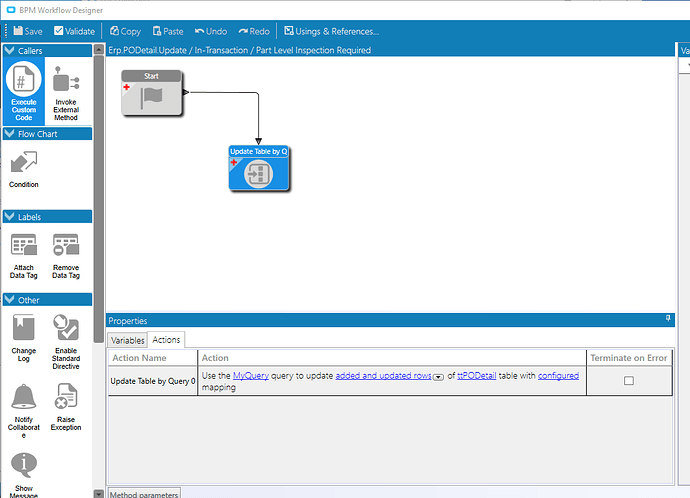Click Redo in the toolbar

pyautogui.click(x=254, y=31)
